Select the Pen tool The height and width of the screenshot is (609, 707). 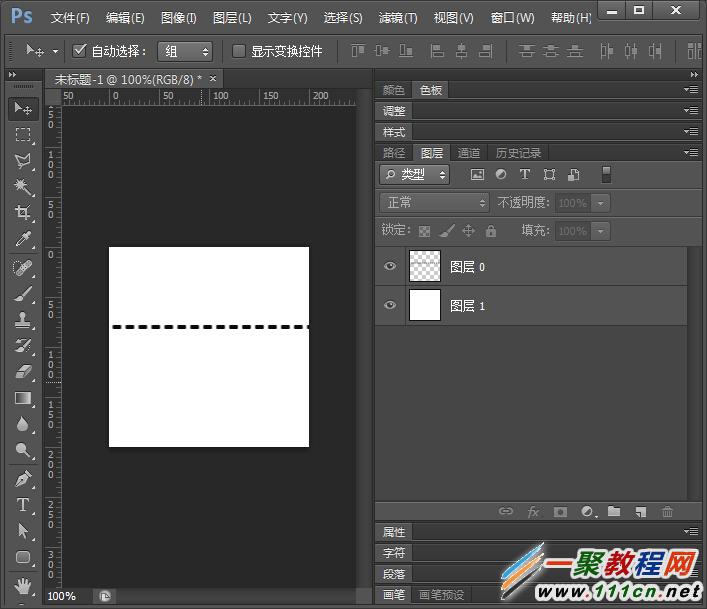[23, 479]
